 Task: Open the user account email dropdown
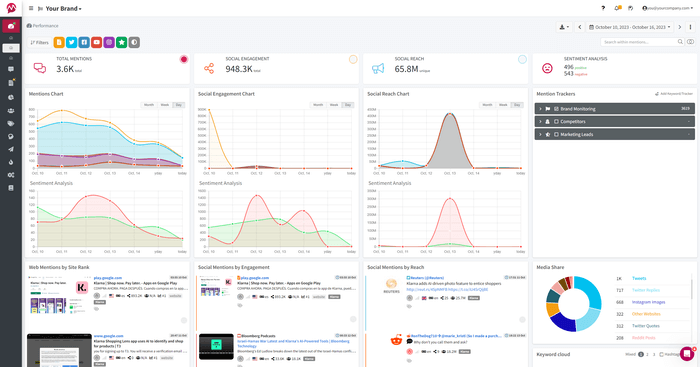667,8
